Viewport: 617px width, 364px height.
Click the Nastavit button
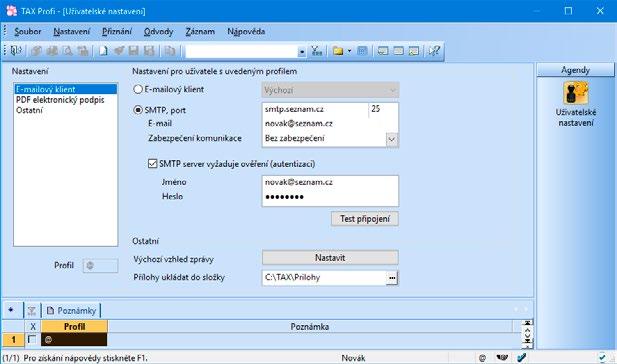click(330, 258)
